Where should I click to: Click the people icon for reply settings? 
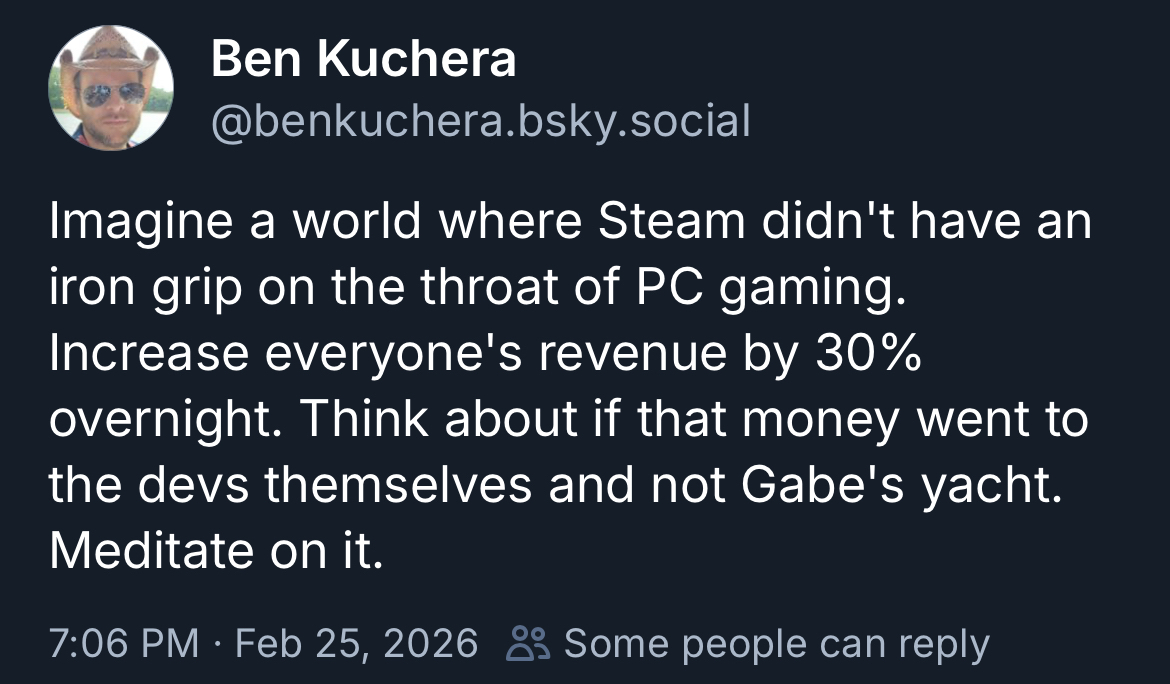click(x=526, y=643)
